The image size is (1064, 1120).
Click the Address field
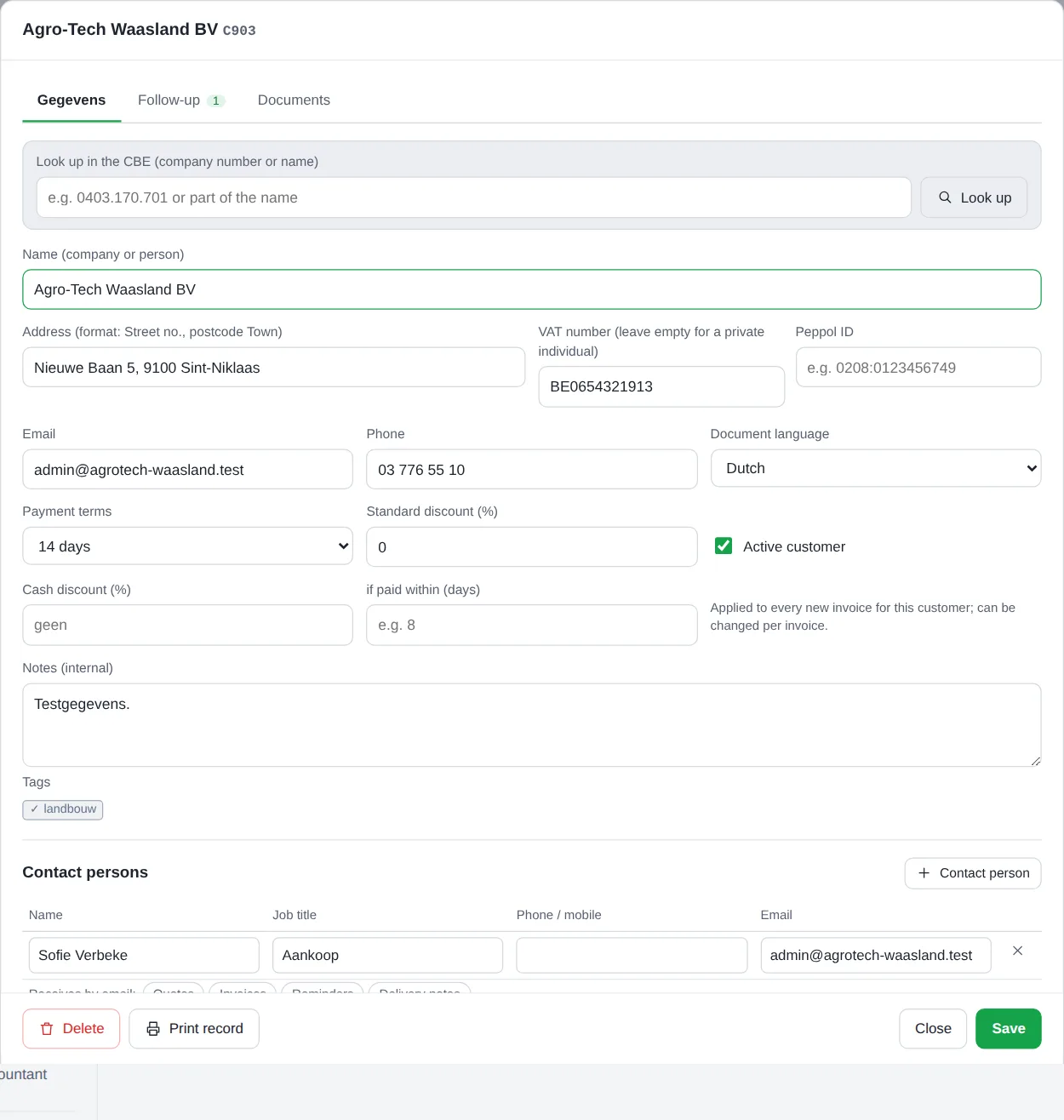pyautogui.click(x=274, y=368)
